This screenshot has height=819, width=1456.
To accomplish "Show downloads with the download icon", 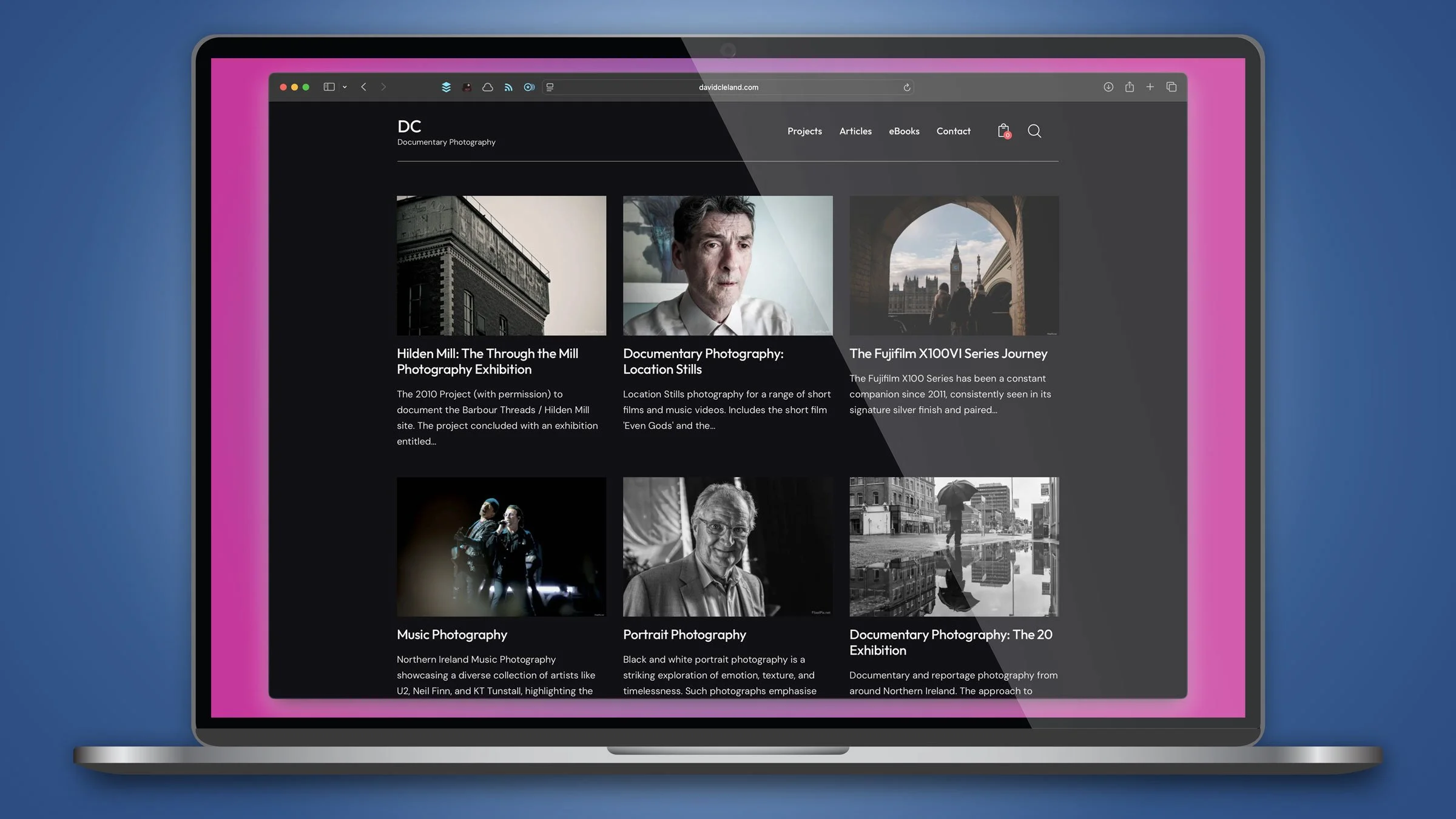I will (1108, 87).
